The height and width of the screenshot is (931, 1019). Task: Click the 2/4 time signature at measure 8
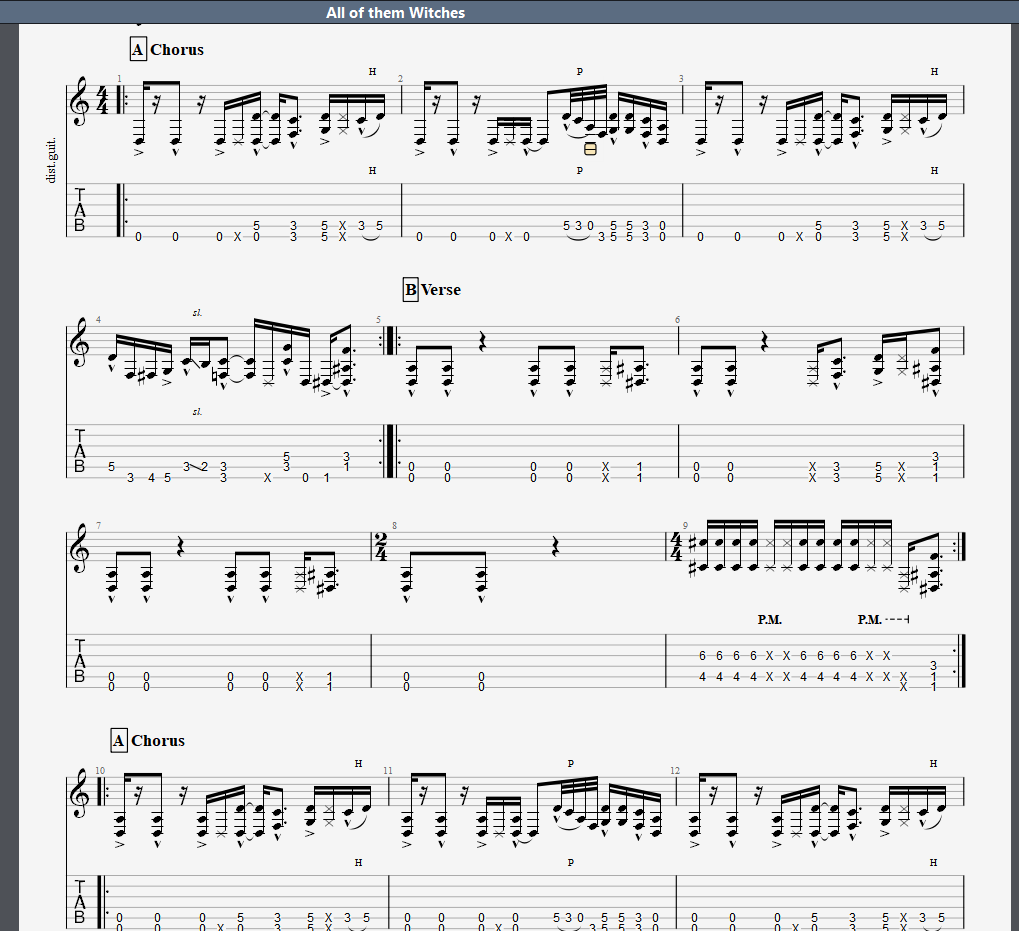click(x=381, y=548)
